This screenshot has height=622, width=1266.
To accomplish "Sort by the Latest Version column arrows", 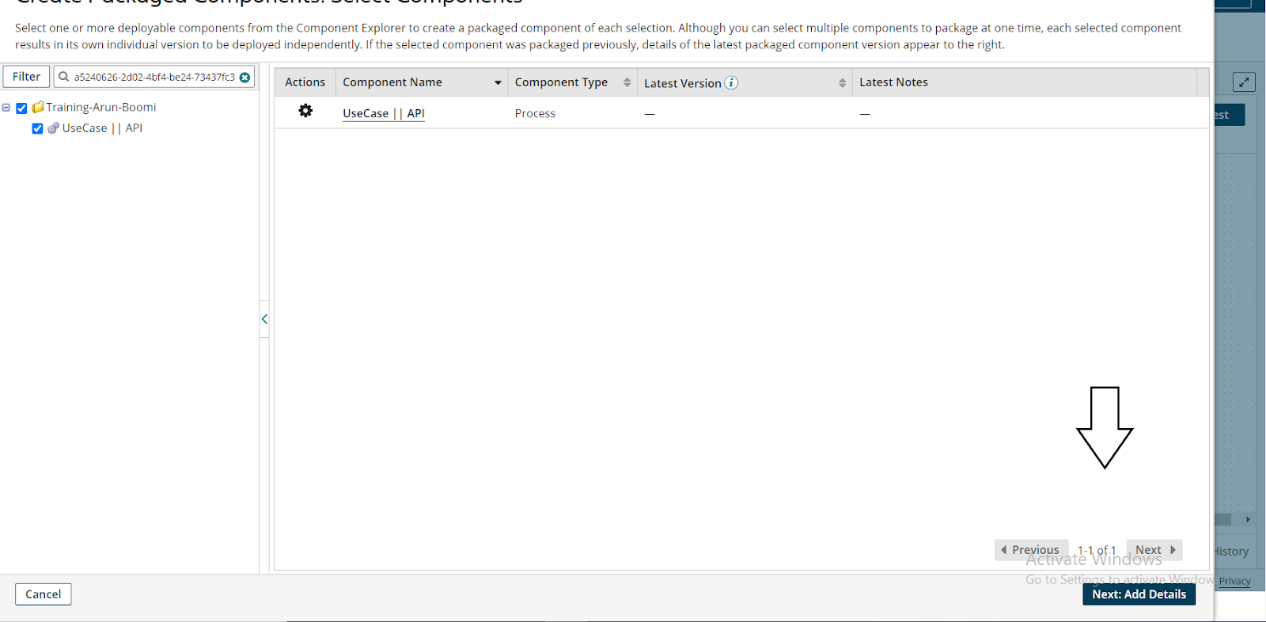I will point(842,83).
